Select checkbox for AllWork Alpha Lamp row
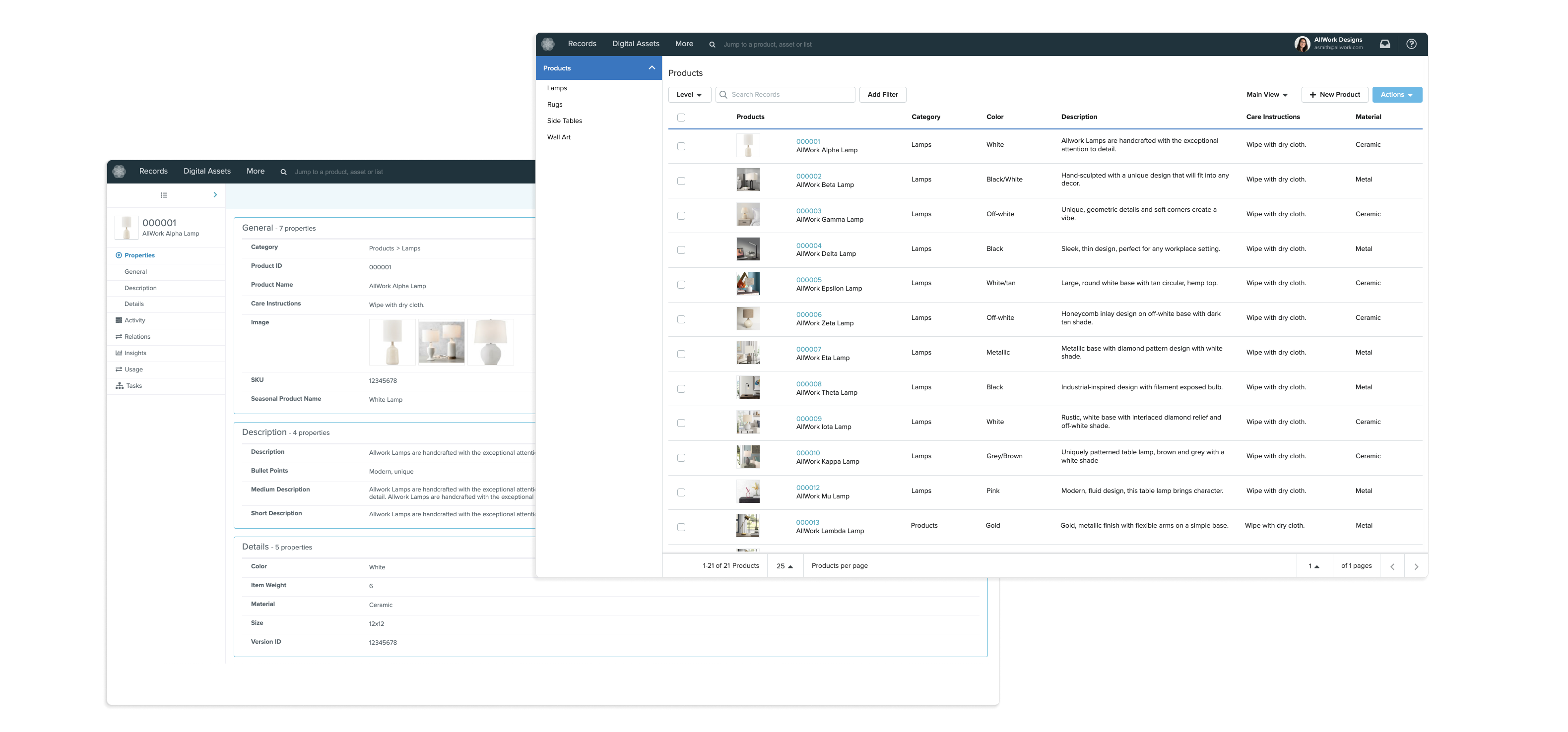The width and height of the screenshot is (1568, 732). tap(681, 146)
